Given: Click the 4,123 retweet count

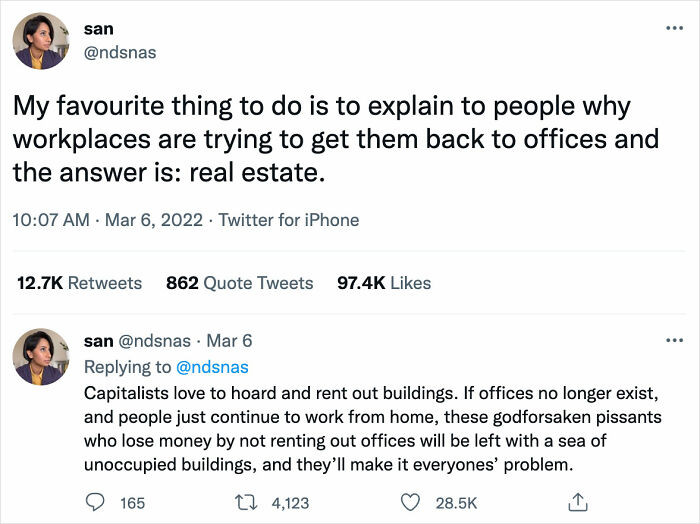Looking at the screenshot, I should tap(292, 503).
